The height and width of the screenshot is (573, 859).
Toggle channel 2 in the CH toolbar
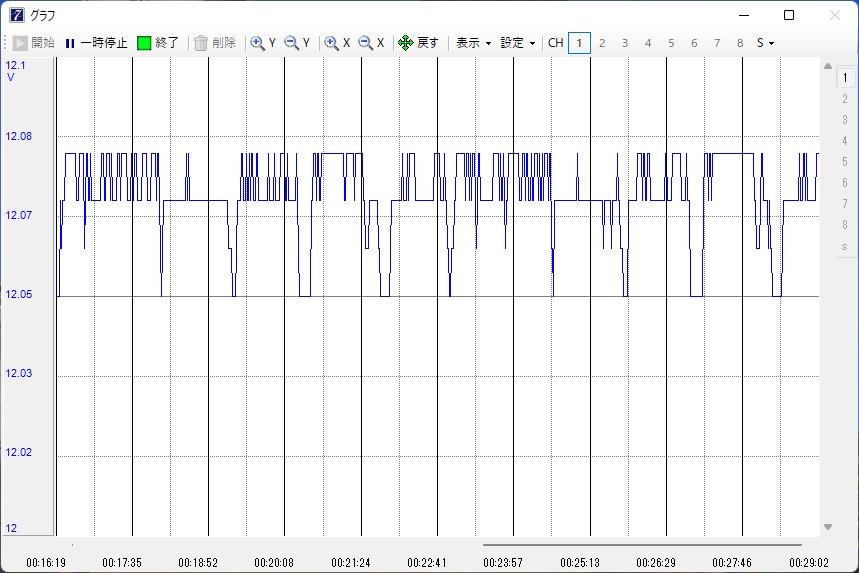coord(602,43)
